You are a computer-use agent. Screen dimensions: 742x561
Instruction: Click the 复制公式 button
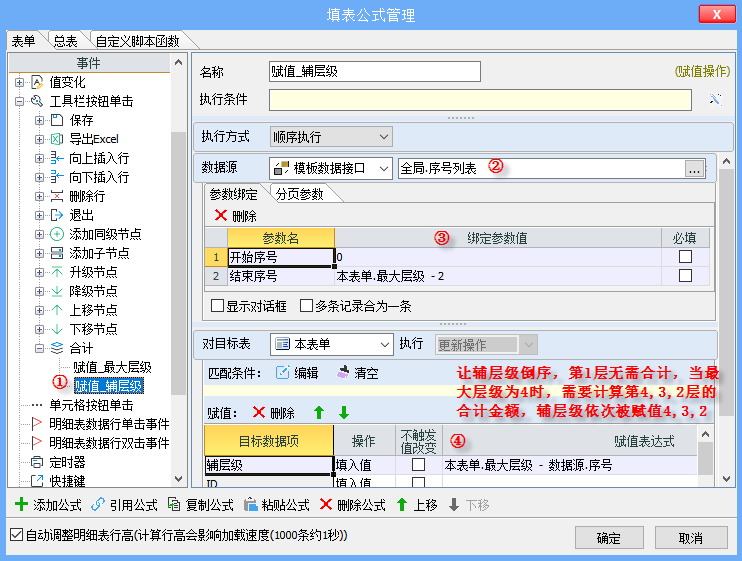(x=201, y=505)
